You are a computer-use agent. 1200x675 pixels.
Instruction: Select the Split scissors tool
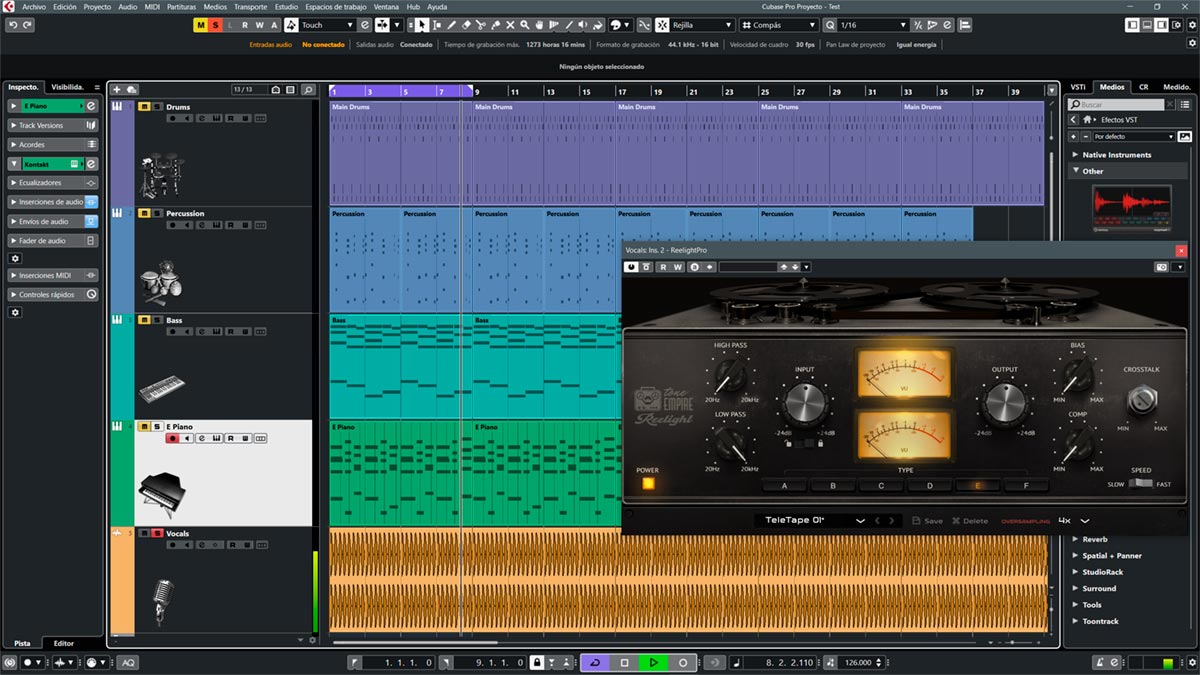(x=480, y=25)
